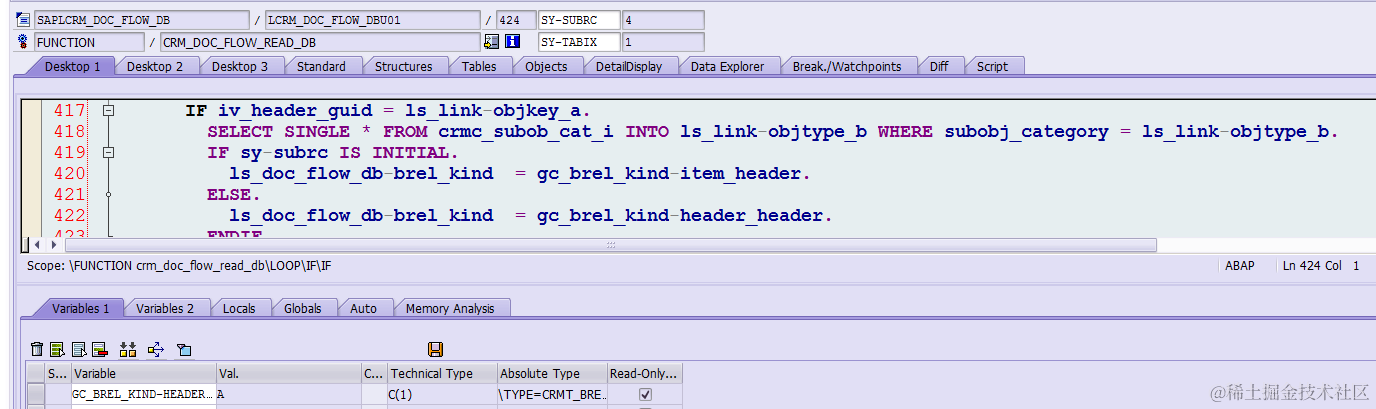The height and width of the screenshot is (409, 1376).
Task: Open the Standard tab
Action: pos(321,66)
